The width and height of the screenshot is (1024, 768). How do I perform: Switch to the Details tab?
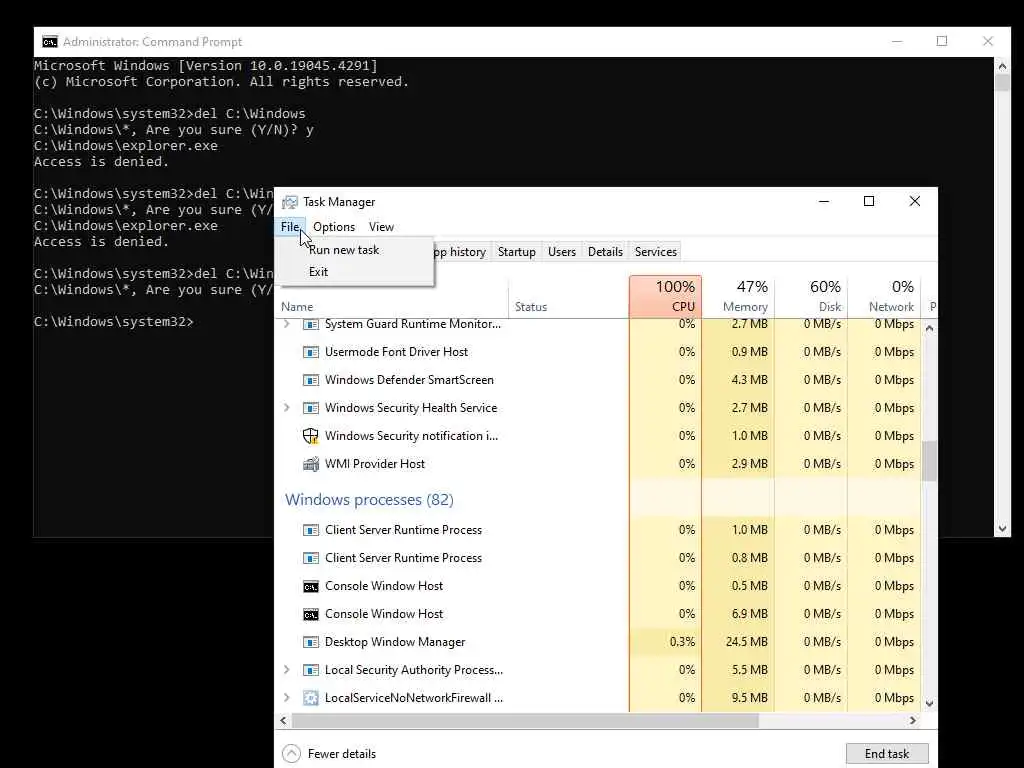coord(605,251)
